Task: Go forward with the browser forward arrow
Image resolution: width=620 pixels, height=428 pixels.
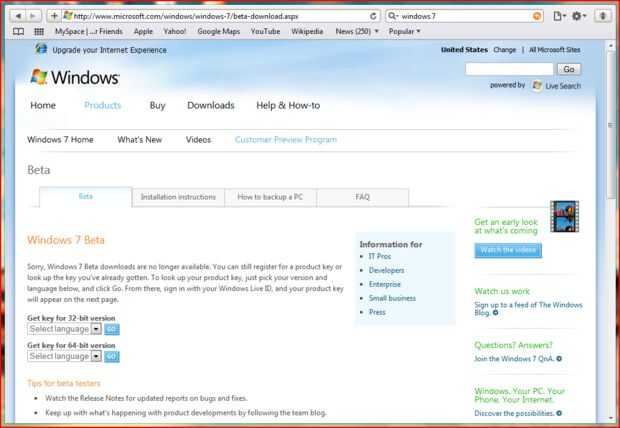Action: pyautogui.click(x=33, y=16)
